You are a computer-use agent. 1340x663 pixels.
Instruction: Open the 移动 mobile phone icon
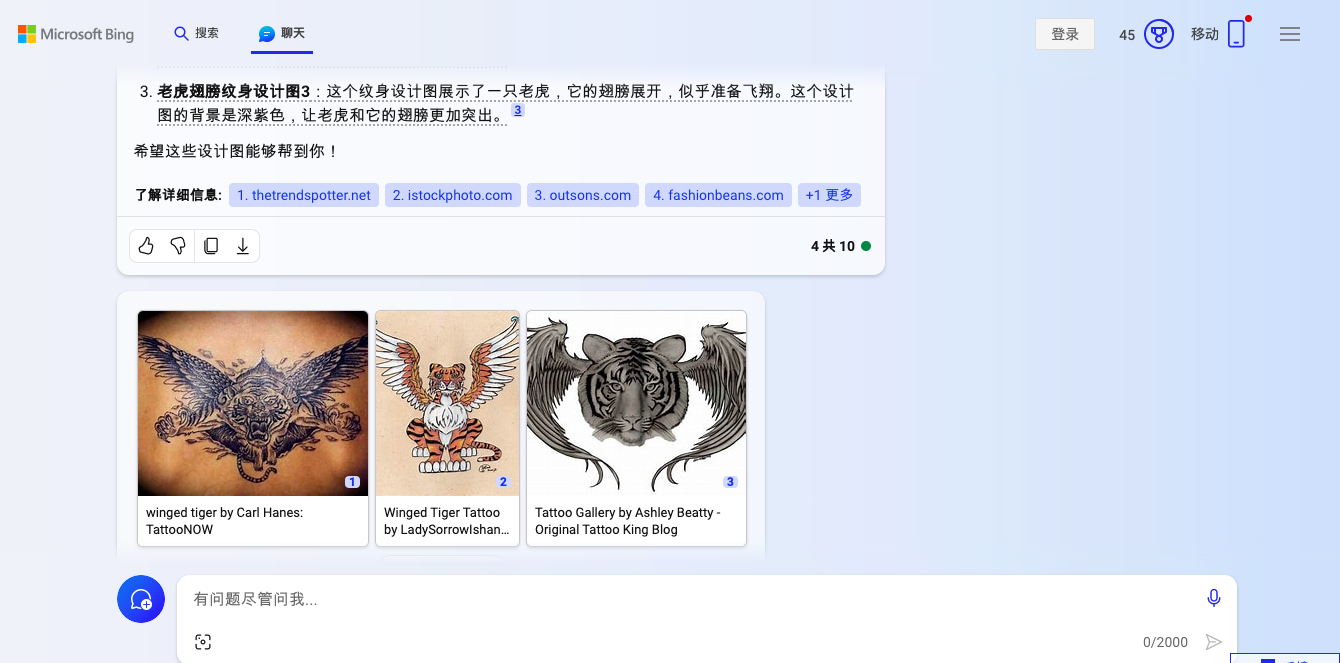(x=1237, y=34)
